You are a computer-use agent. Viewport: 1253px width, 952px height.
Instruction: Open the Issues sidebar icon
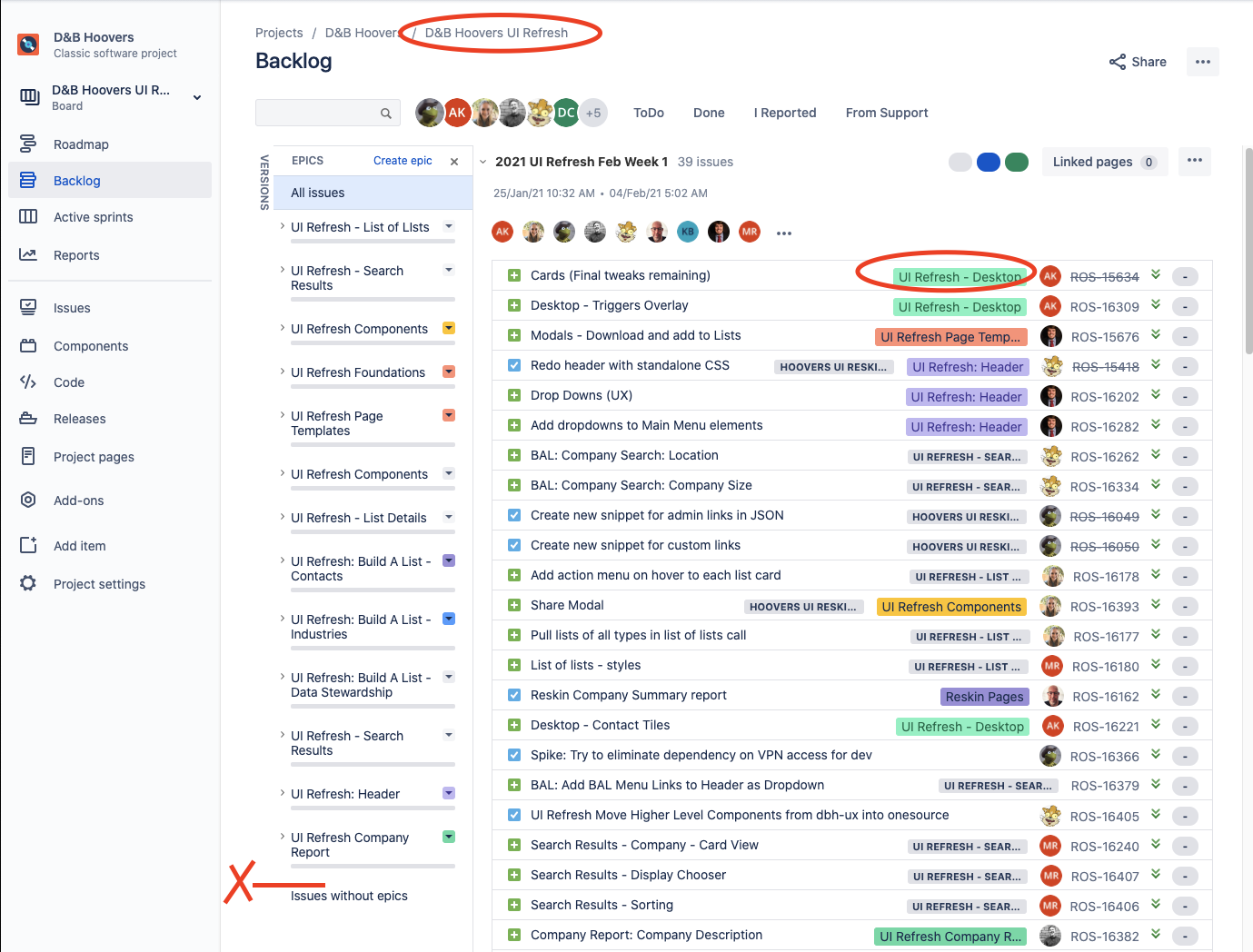point(28,307)
